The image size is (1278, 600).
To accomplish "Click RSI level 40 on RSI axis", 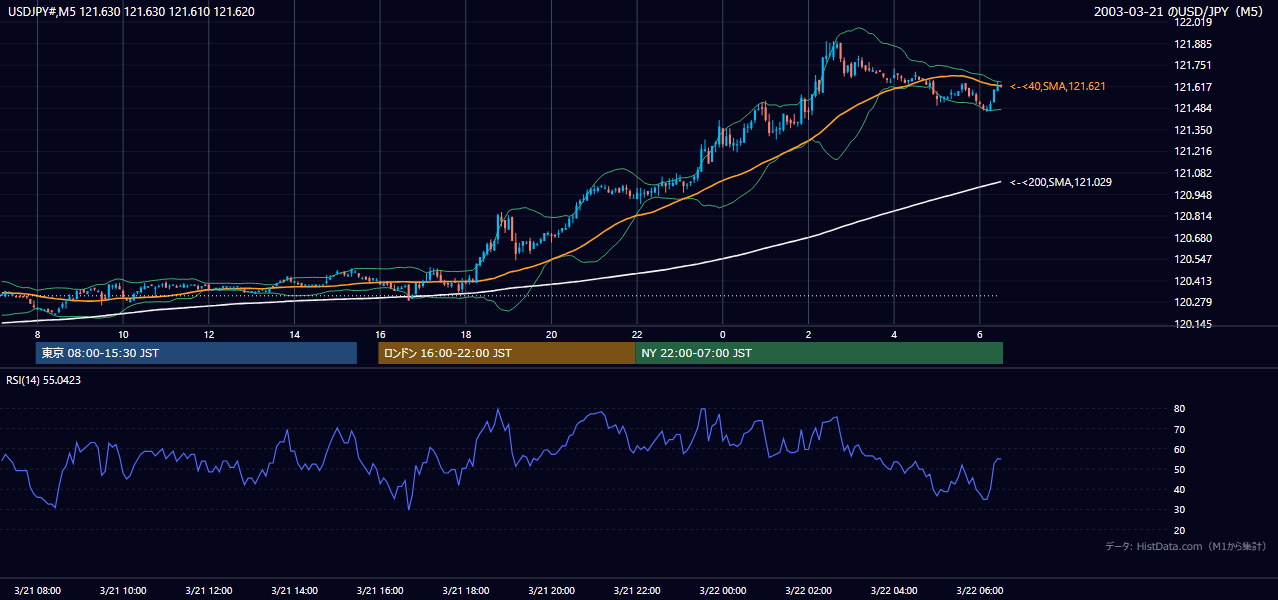I will click(1180, 489).
